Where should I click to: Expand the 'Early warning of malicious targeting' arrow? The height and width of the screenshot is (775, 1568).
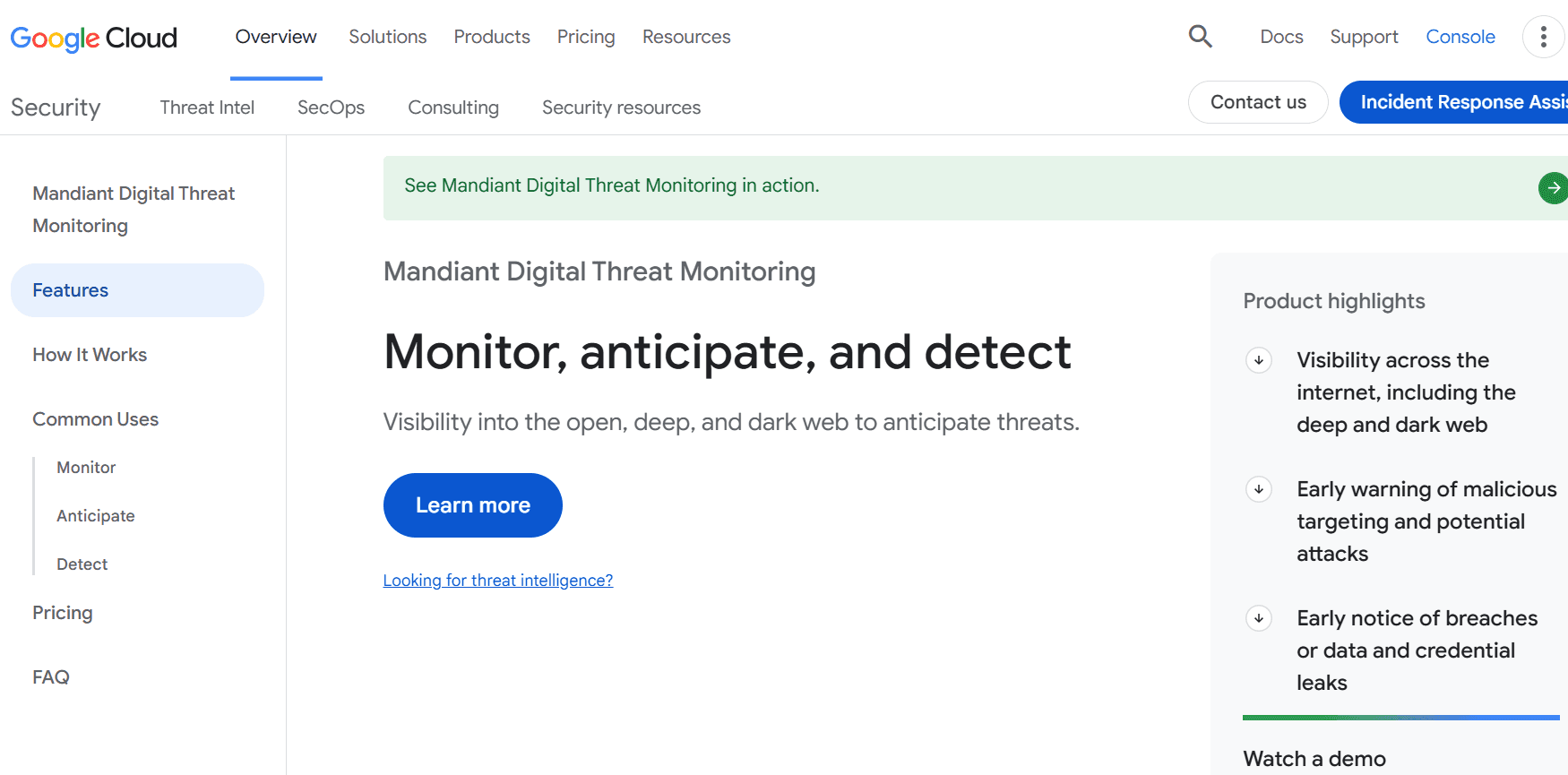pyautogui.click(x=1259, y=489)
